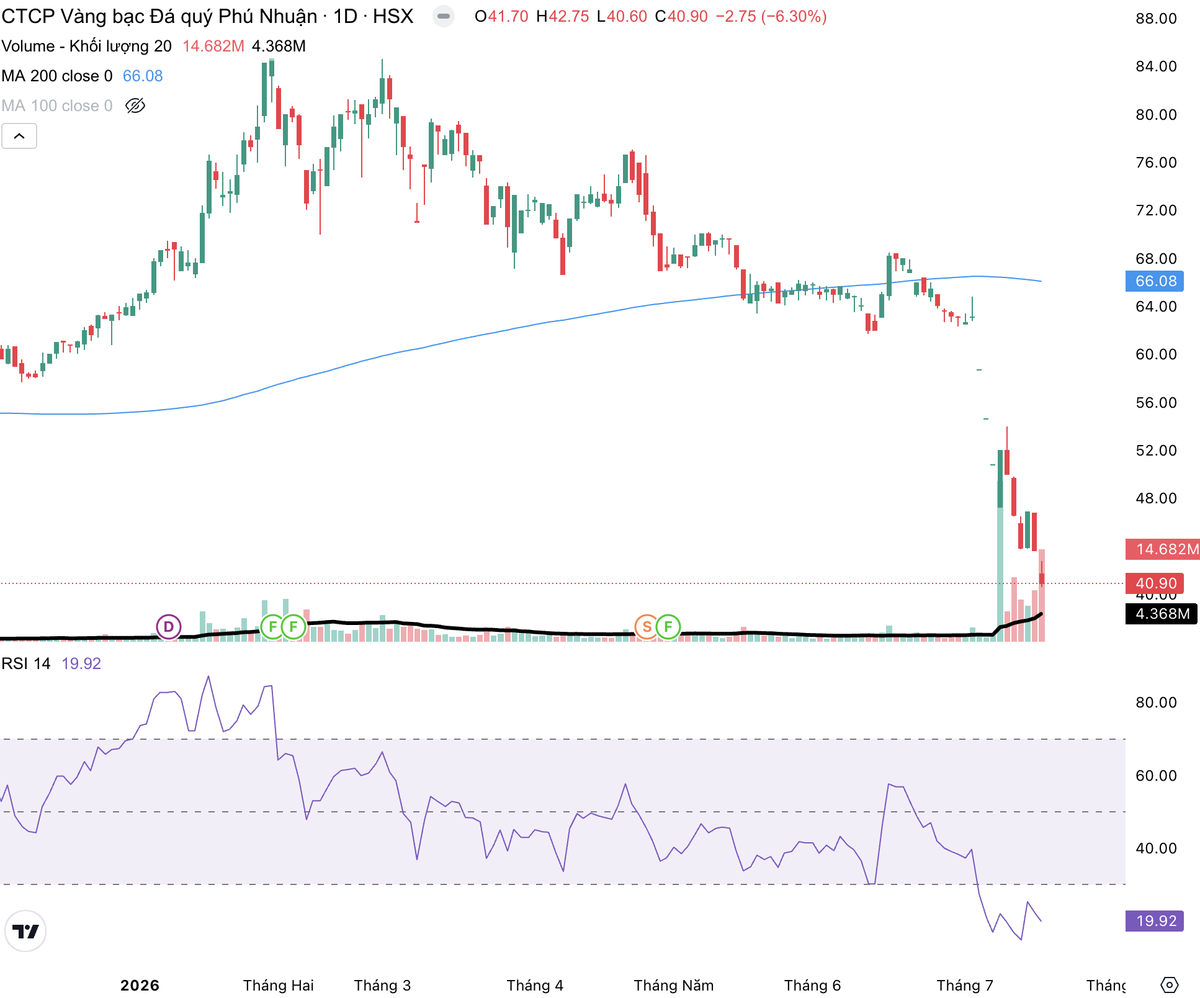Screen dimensions: 1200x998
Task: Click the purple 19.92 RSI value label
Action: (1160, 920)
